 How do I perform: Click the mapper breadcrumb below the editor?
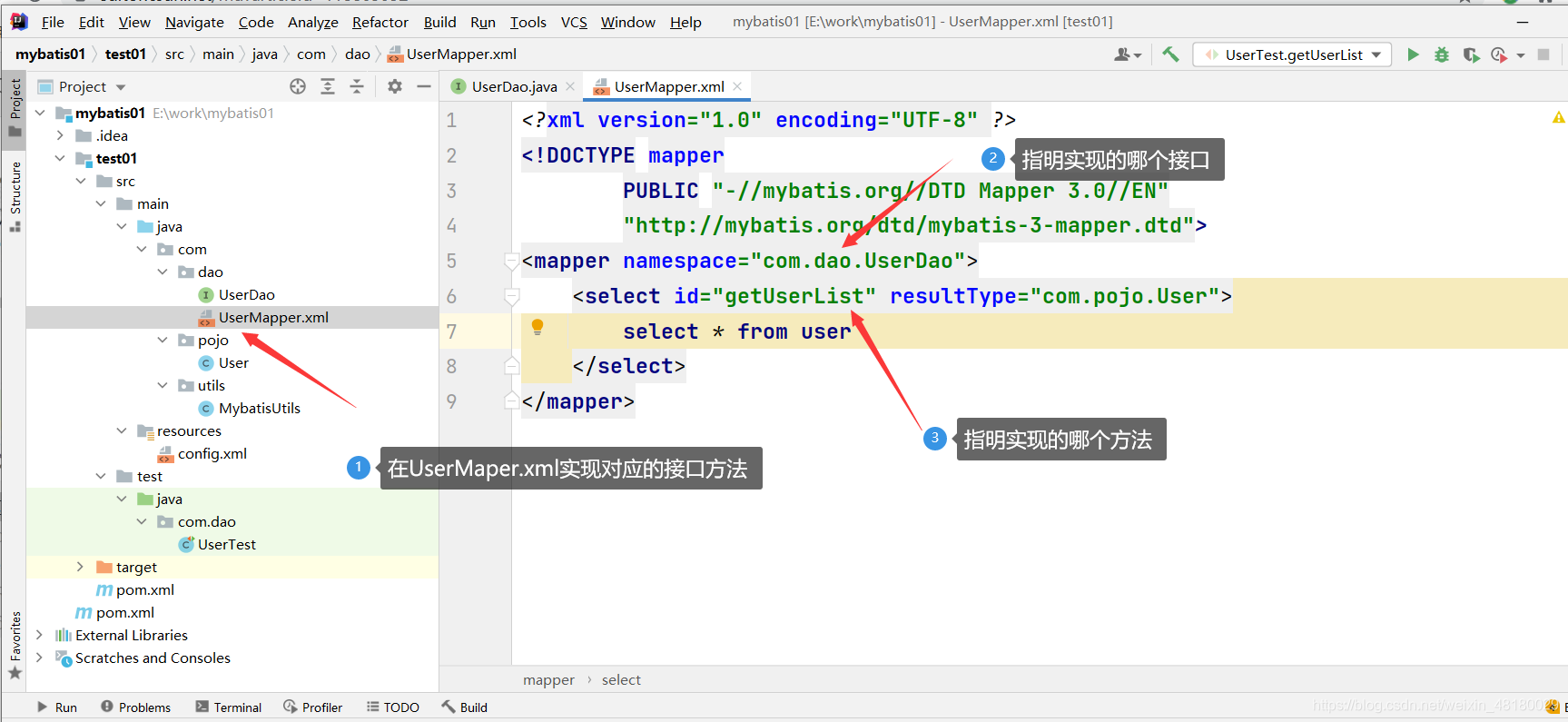548,679
